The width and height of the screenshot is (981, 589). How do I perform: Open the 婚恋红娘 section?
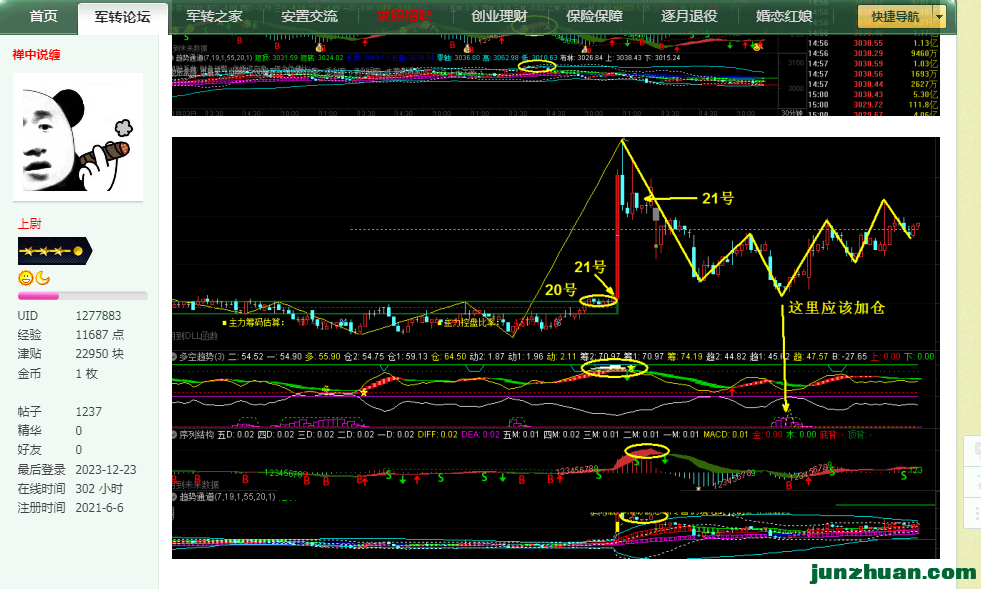pyautogui.click(x=783, y=16)
